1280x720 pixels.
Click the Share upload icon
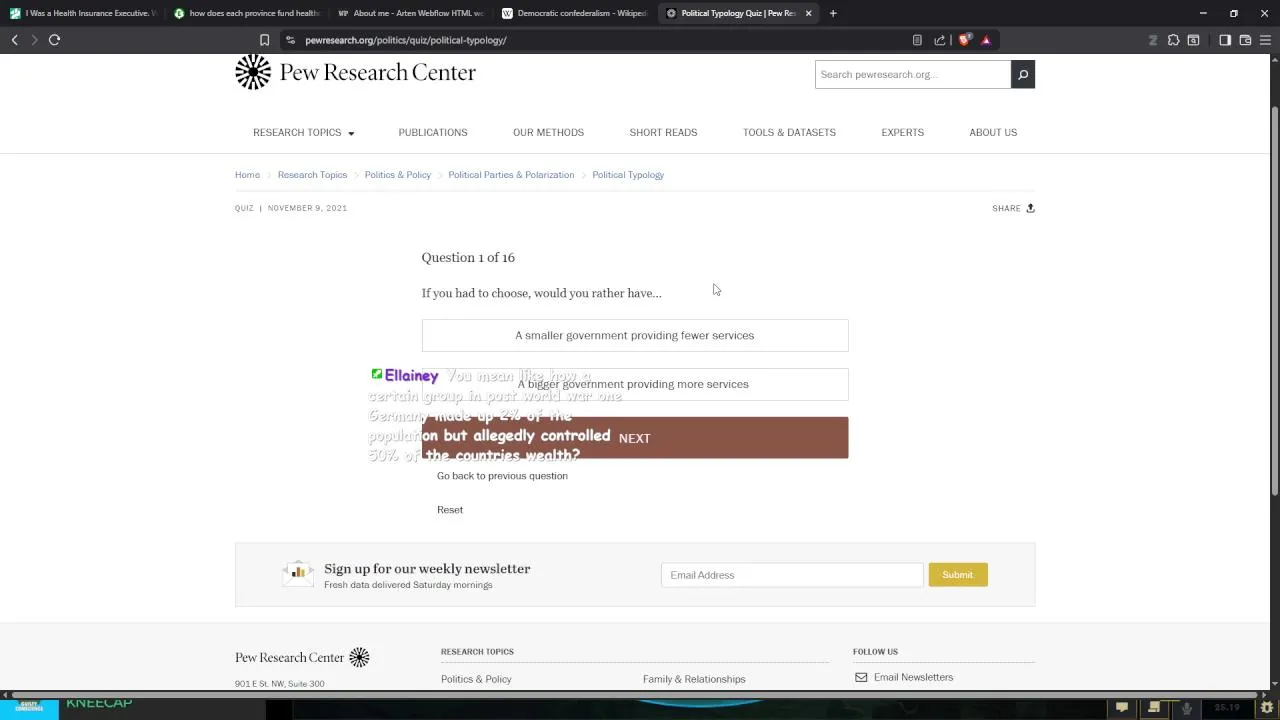(x=1030, y=208)
